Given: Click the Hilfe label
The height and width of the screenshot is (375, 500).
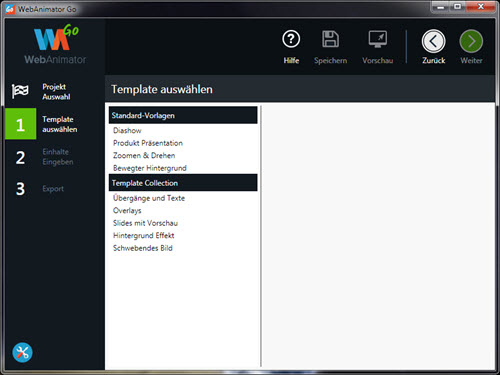Looking at the screenshot, I should [291, 60].
